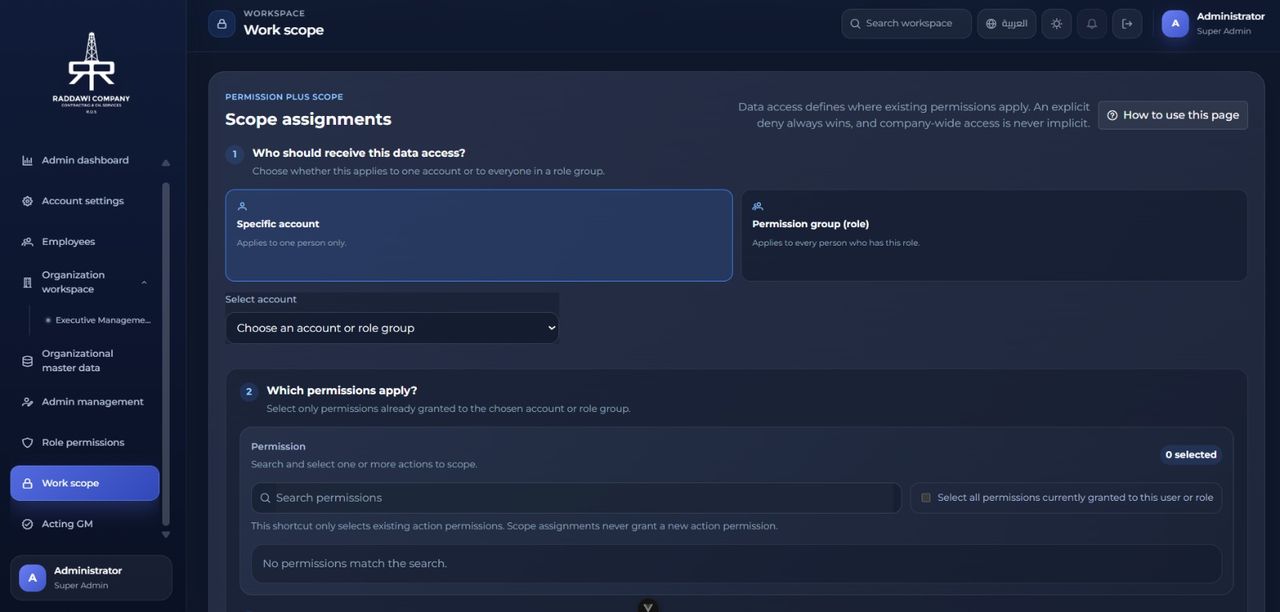Select the Work scope sidebar item
This screenshot has width=1280, height=612.
[85, 483]
